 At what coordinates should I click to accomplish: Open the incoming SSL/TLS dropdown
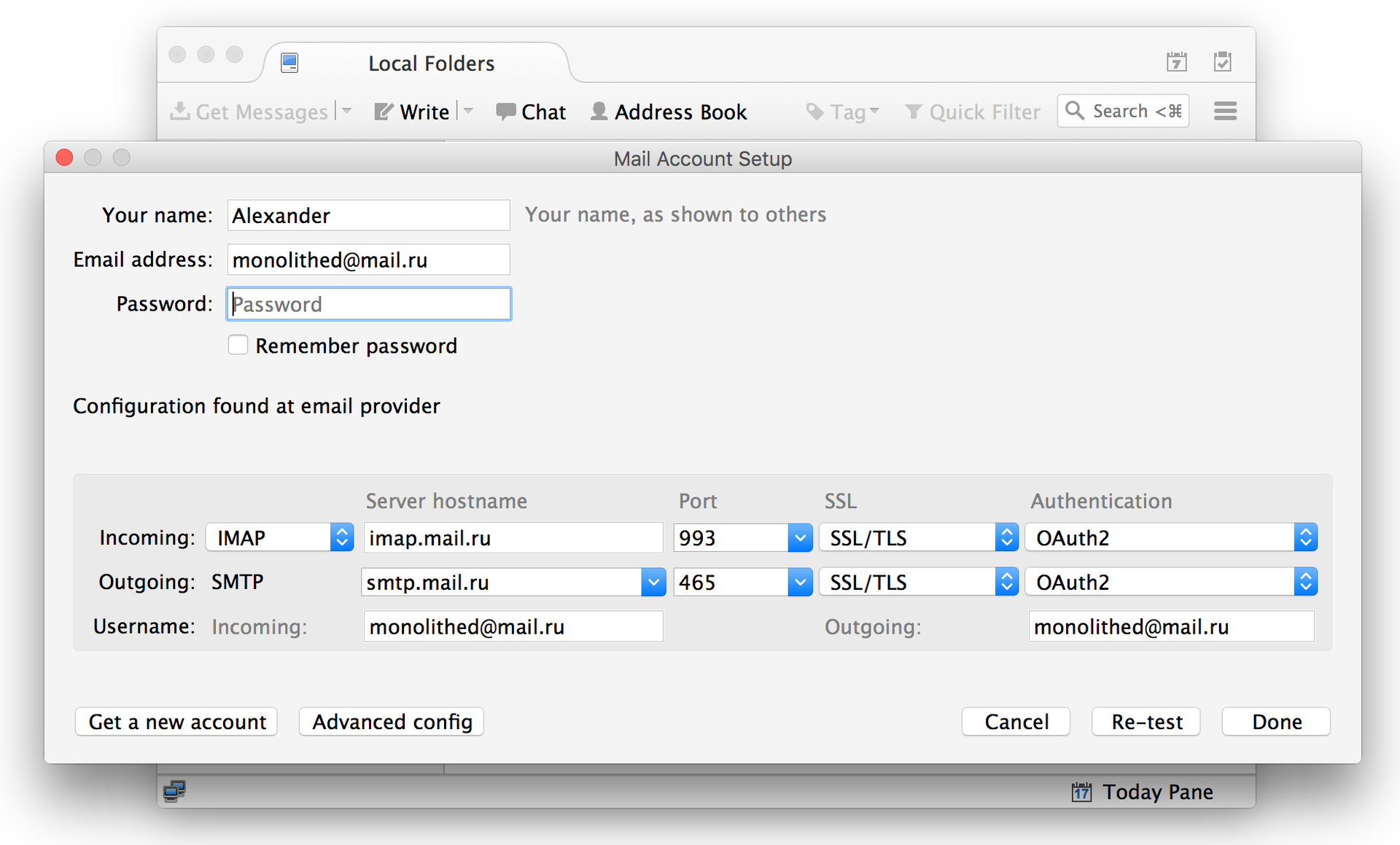[x=918, y=537]
